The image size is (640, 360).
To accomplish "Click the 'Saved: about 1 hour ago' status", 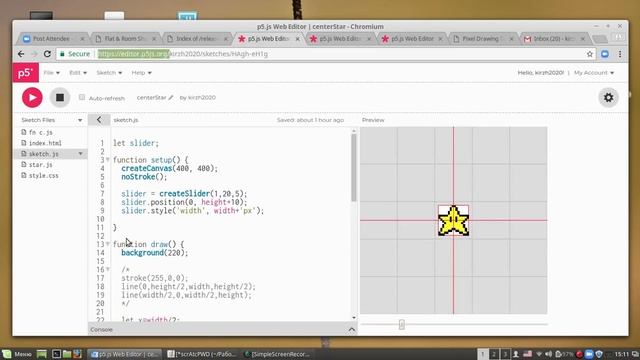I will pyautogui.click(x=310, y=120).
